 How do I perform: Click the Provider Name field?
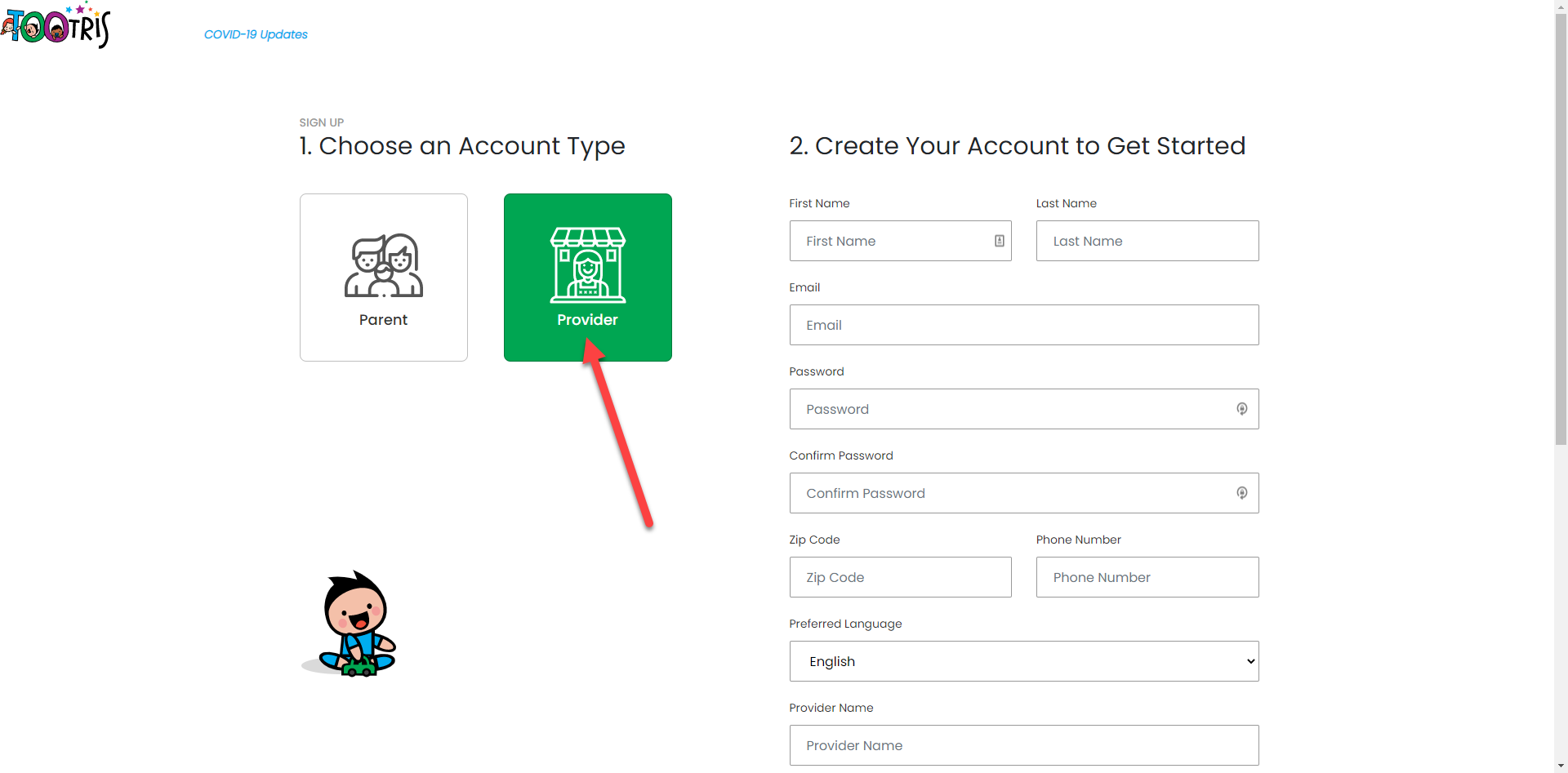[1023, 745]
